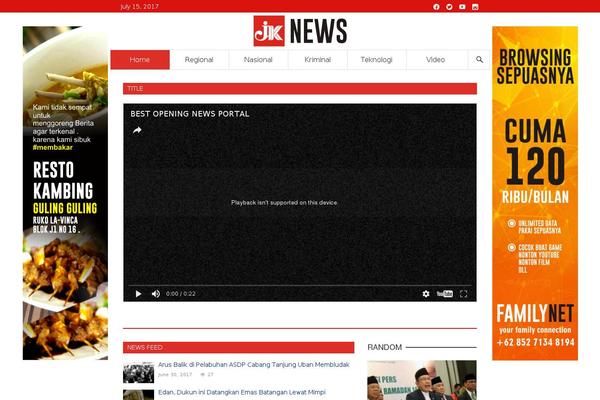Open the Nasional menu tab
Viewport: 600px width, 400px height.
point(258,60)
